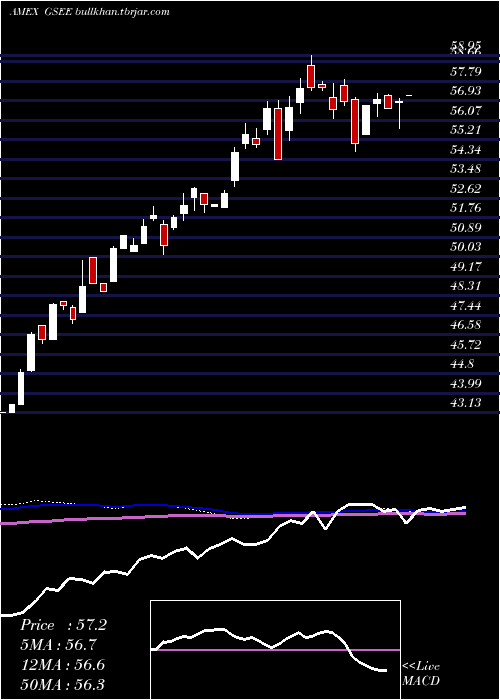Select the 57.79 price axis label
Viewport: 500px width, 700px height.
tap(466, 71)
